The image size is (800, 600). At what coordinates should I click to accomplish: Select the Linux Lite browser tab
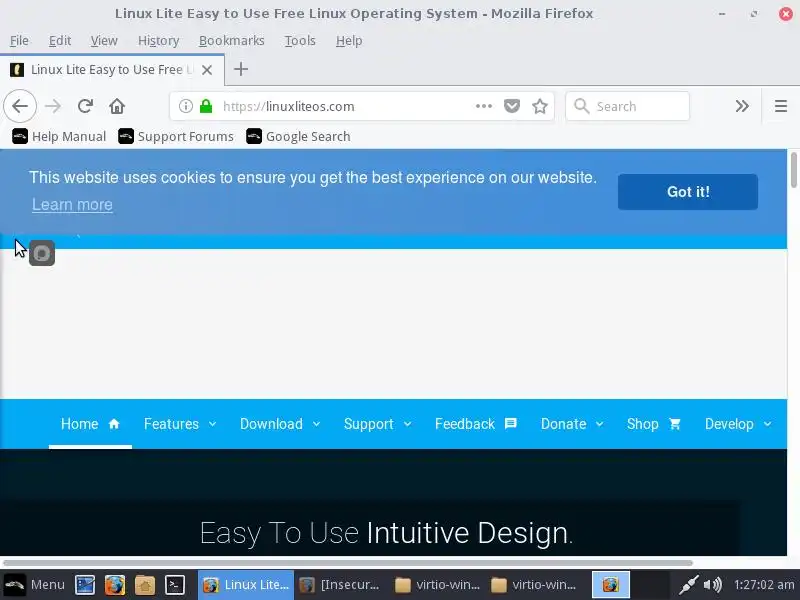point(112,70)
